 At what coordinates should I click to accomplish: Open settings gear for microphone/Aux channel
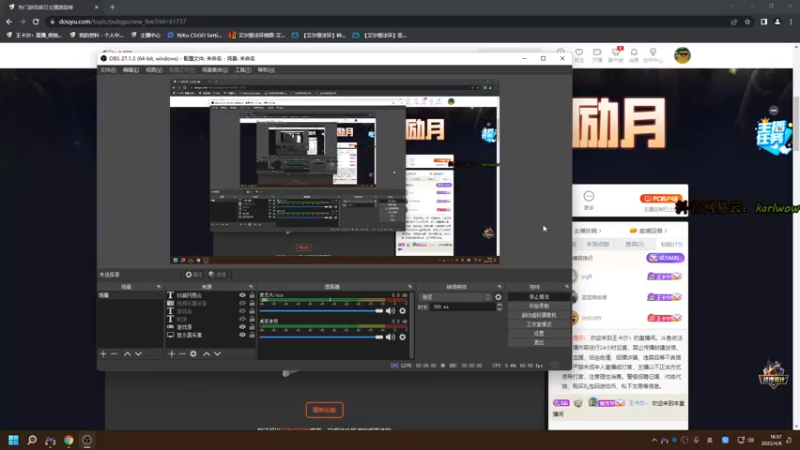(403, 311)
